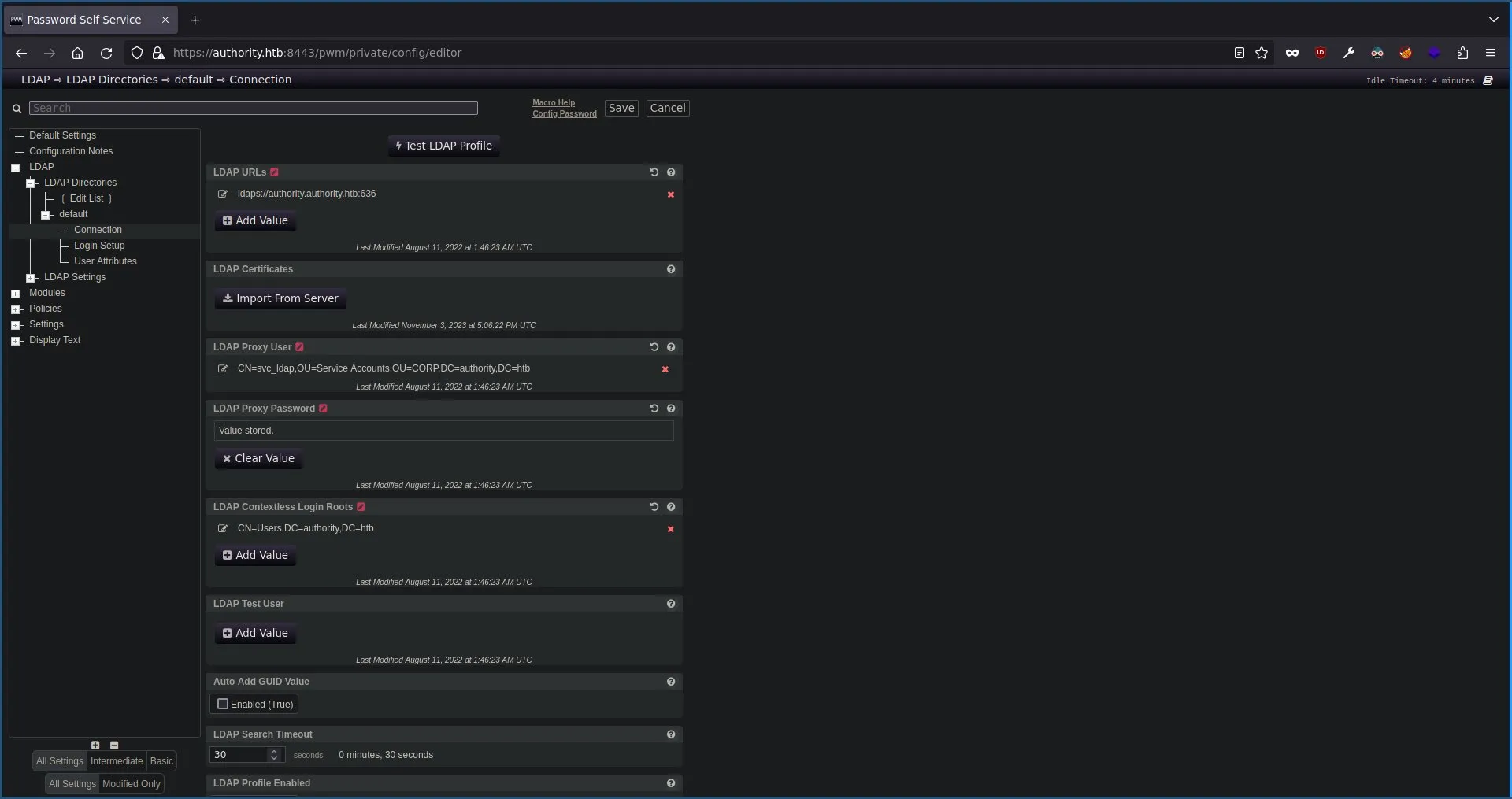Select the Basic settings level tab

(161, 761)
